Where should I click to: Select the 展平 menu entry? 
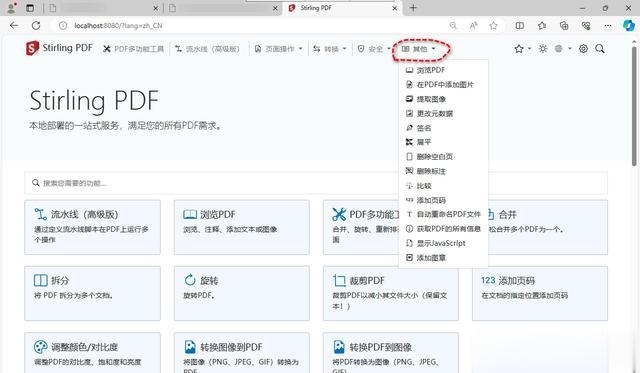tap(443, 142)
